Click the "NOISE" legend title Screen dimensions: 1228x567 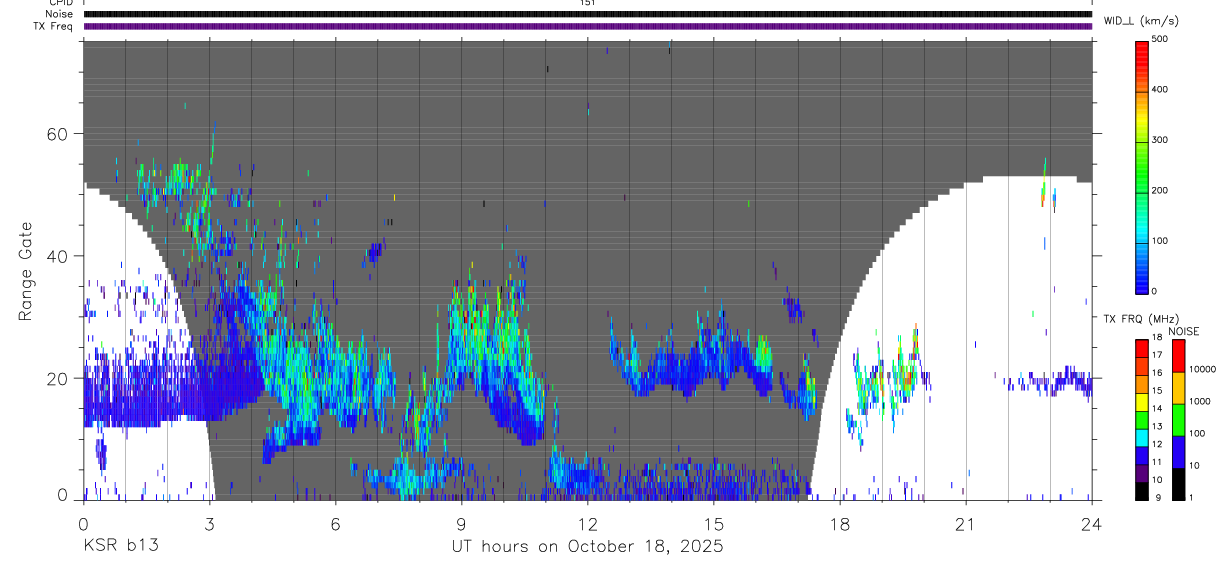pyautogui.click(x=1183, y=331)
